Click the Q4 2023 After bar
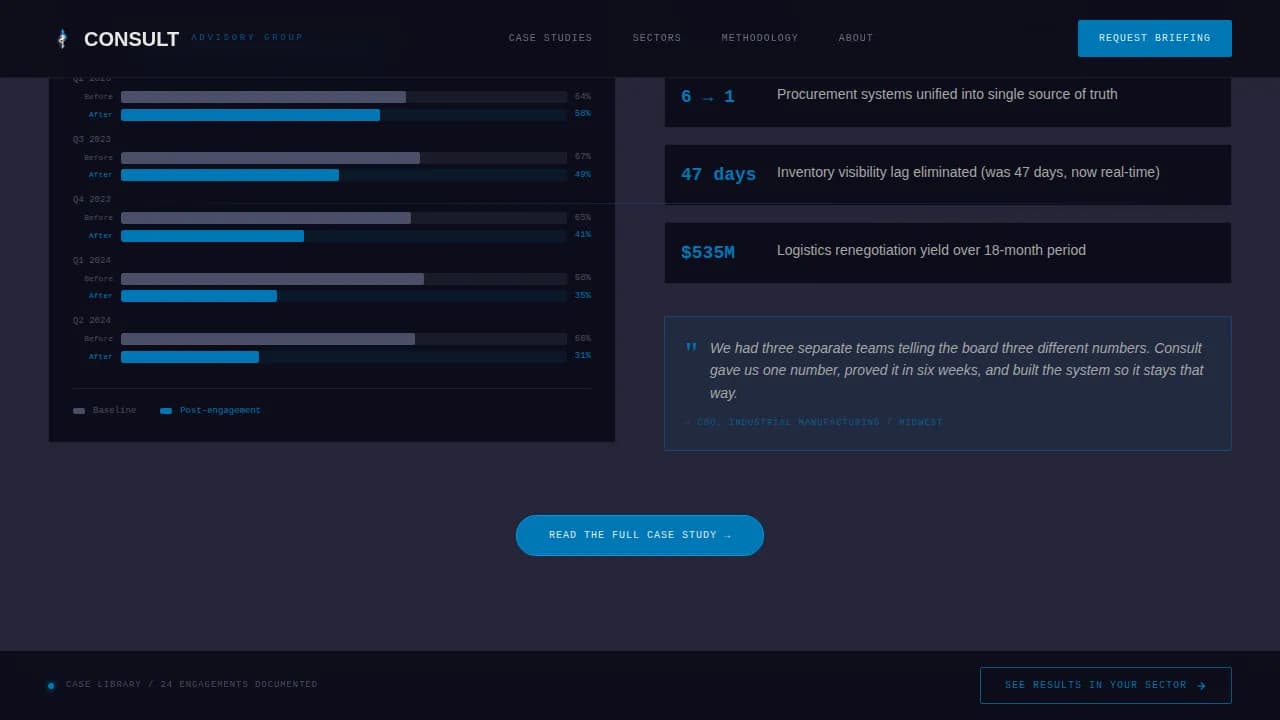This screenshot has width=1280, height=720. 212,236
